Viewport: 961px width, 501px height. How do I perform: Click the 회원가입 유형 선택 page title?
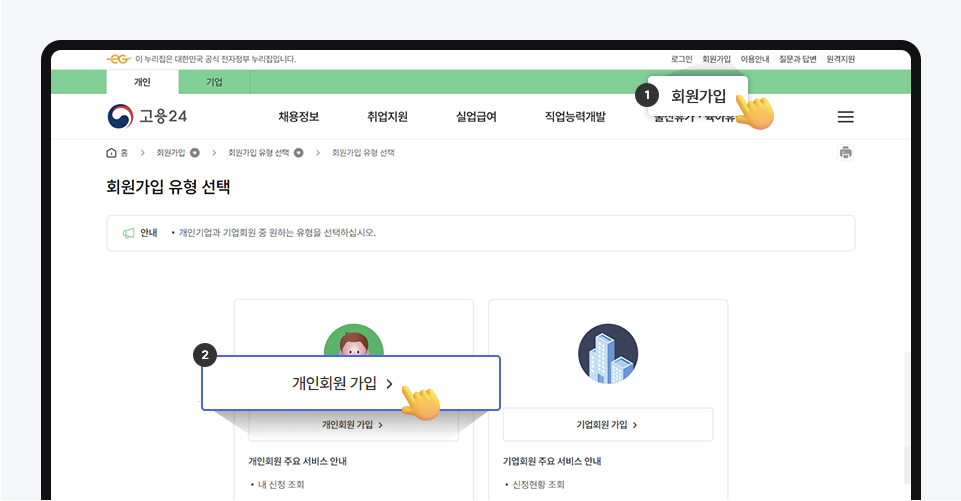(168, 187)
